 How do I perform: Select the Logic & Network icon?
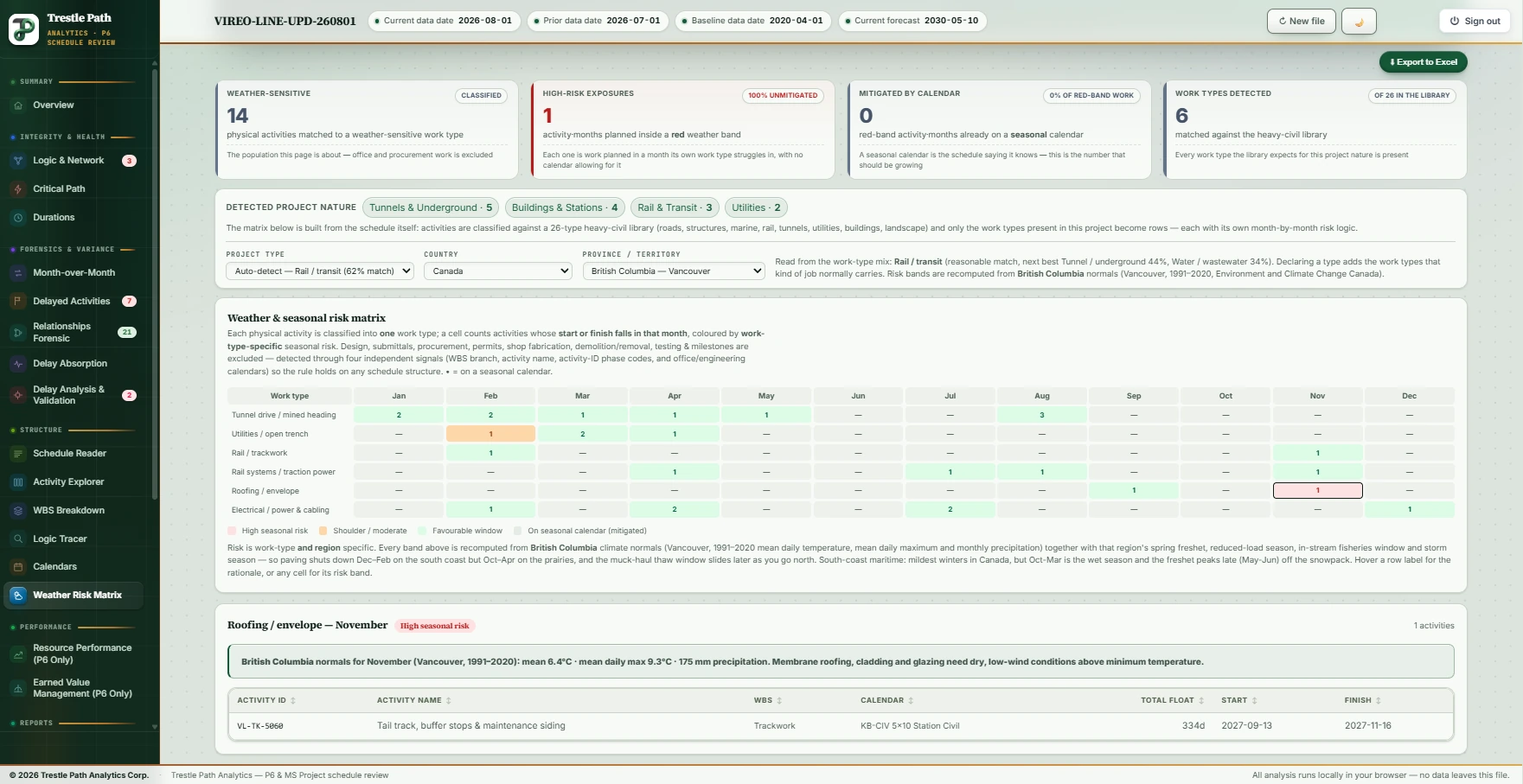click(x=18, y=161)
